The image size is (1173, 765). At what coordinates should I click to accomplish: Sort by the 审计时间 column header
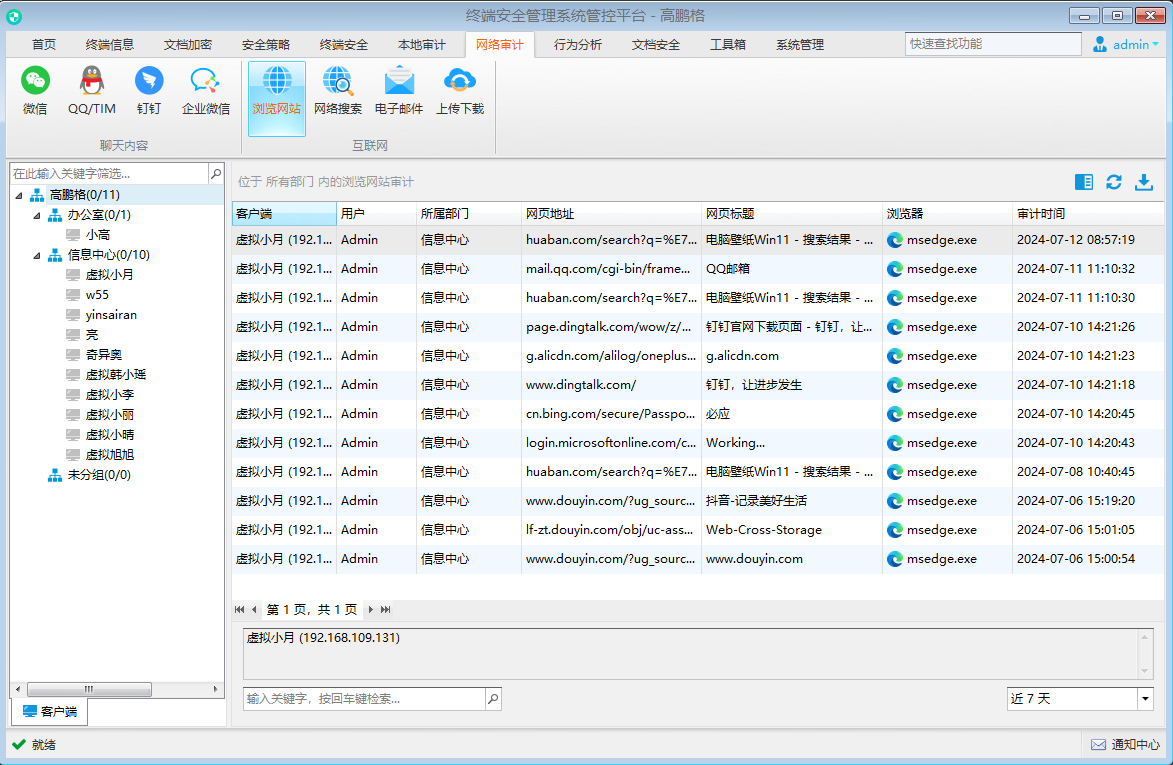point(1088,214)
